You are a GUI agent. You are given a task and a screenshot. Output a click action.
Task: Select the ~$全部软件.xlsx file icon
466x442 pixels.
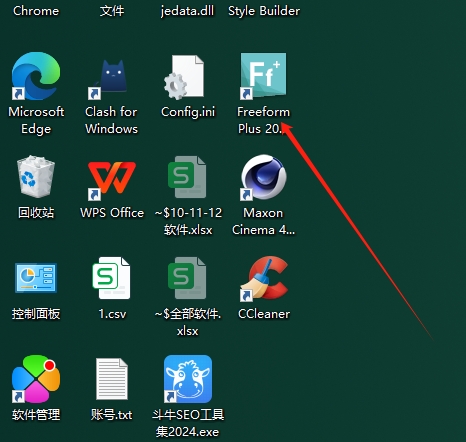pos(187,278)
